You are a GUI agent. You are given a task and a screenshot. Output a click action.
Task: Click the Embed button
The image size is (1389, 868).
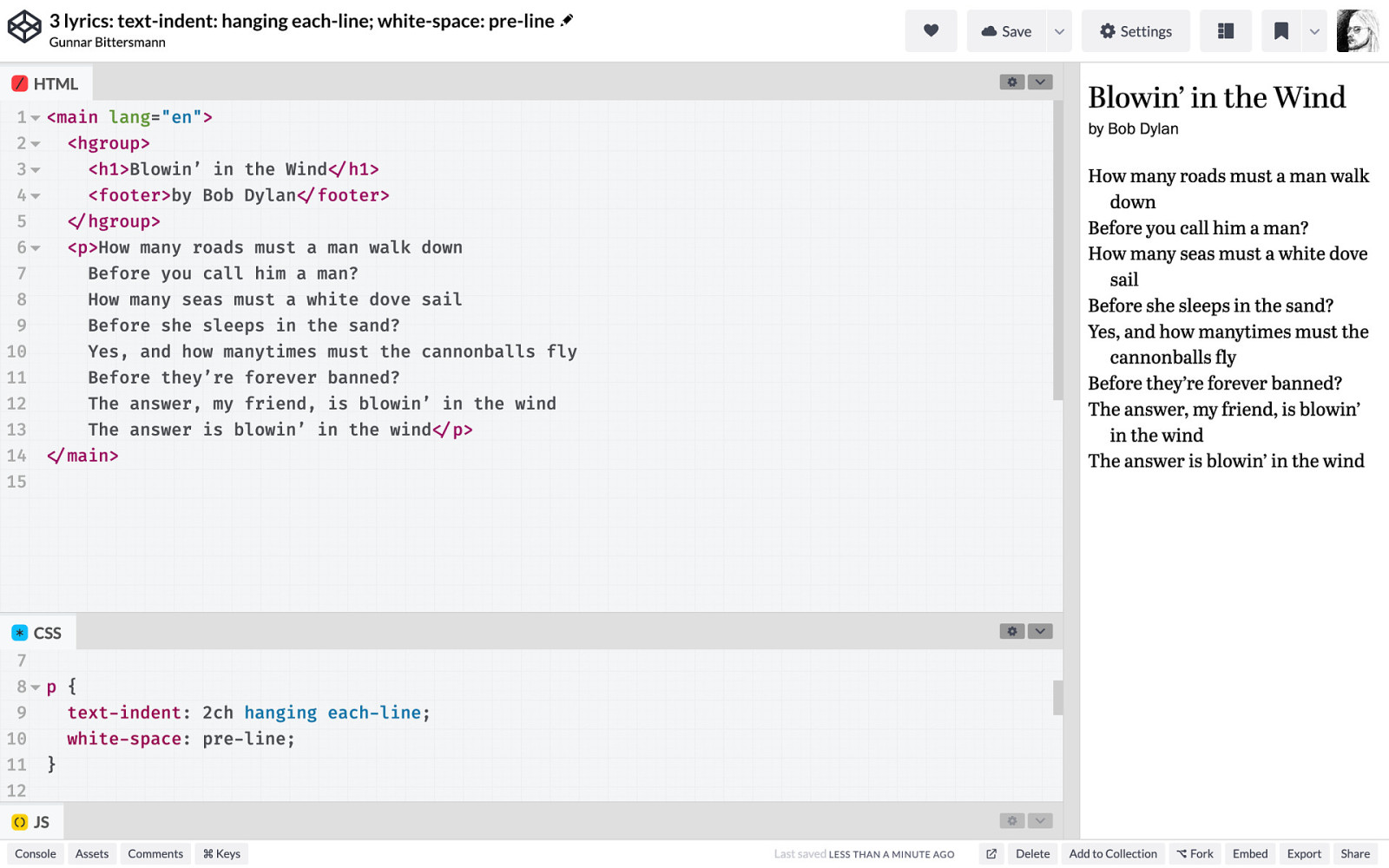pyautogui.click(x=1250, y=854)
